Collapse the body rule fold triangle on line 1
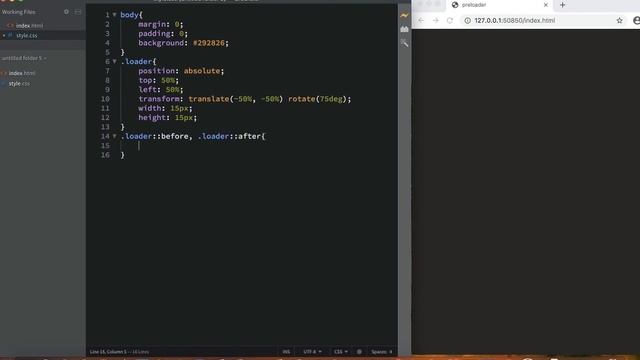The width and height of the screenshot is (640, 360). [114, 15]
